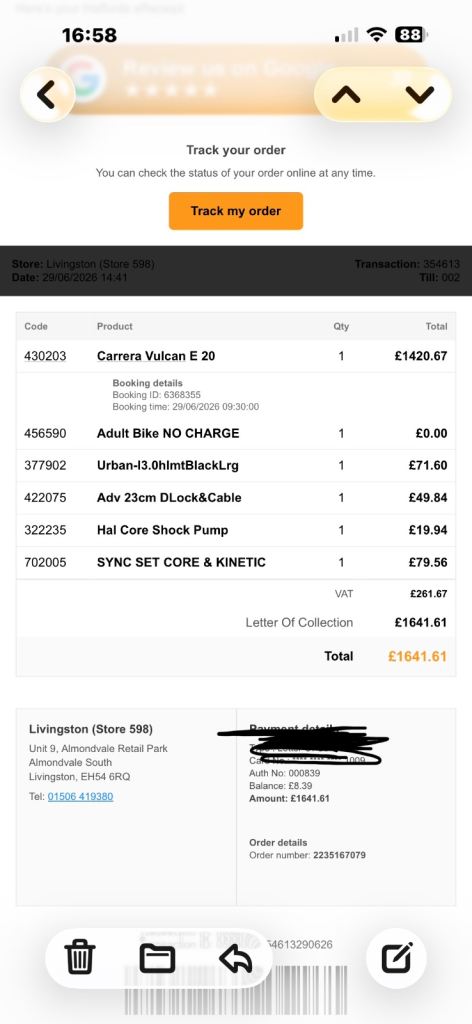Open the Carrera Vulcan E 20 product
472x1024 pixels.
(156, 356)
